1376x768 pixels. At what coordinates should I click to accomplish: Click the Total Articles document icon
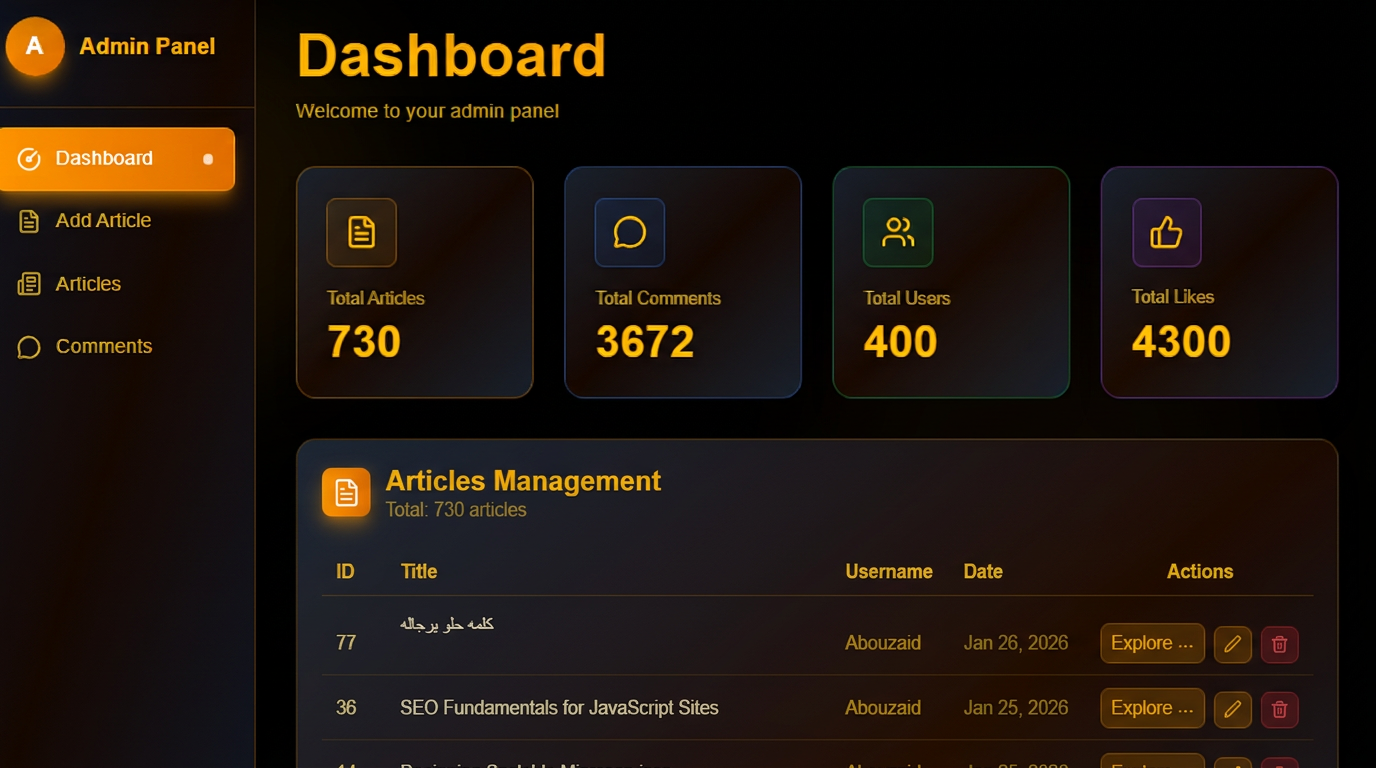[361, 232]
